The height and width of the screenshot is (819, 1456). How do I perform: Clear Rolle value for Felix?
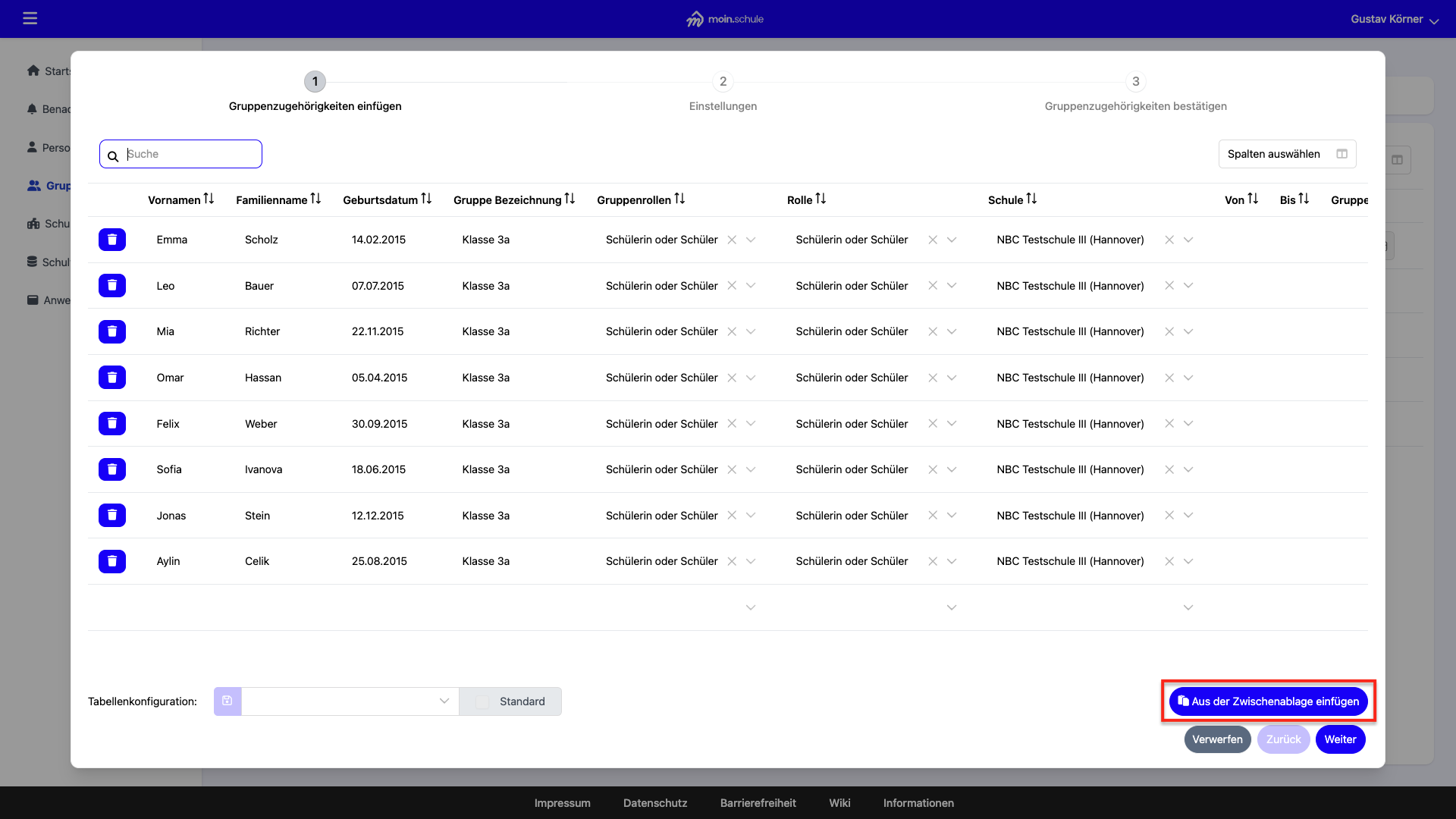pyautogui.click(x=933, y=423)
